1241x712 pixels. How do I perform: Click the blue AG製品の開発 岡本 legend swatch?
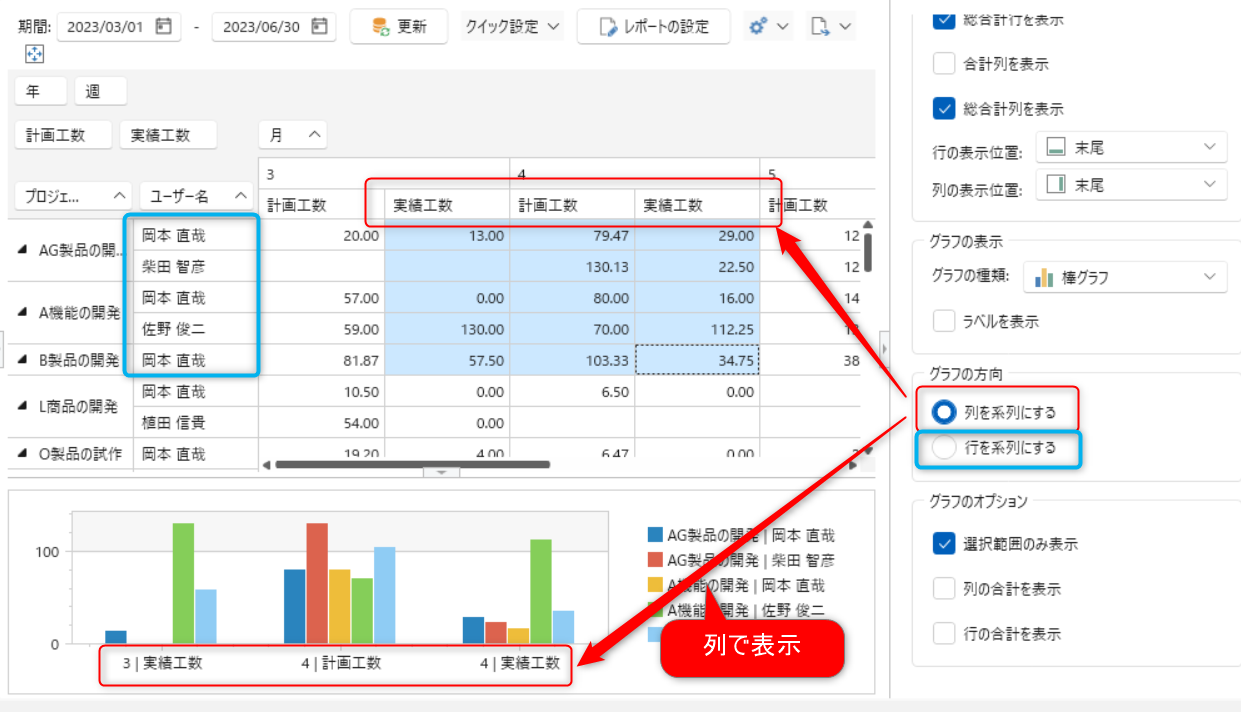(x=655, y=536)
